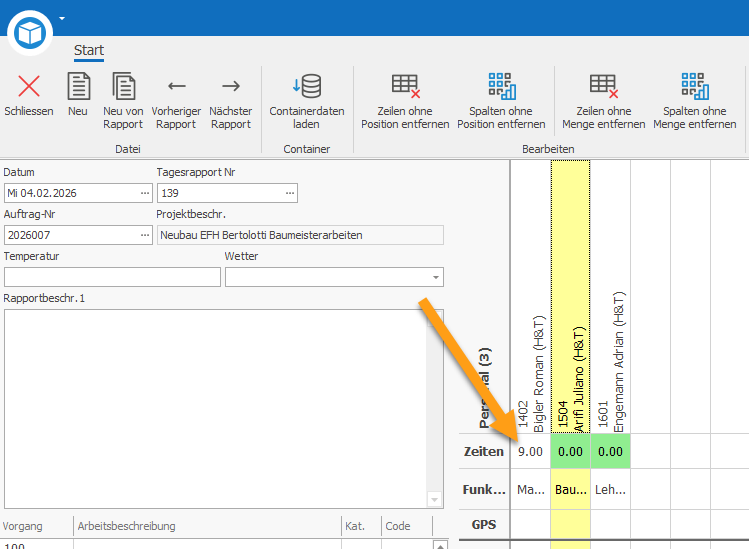Select the Start ribbon tab
The image size is (749, 549).
[89, 50]
